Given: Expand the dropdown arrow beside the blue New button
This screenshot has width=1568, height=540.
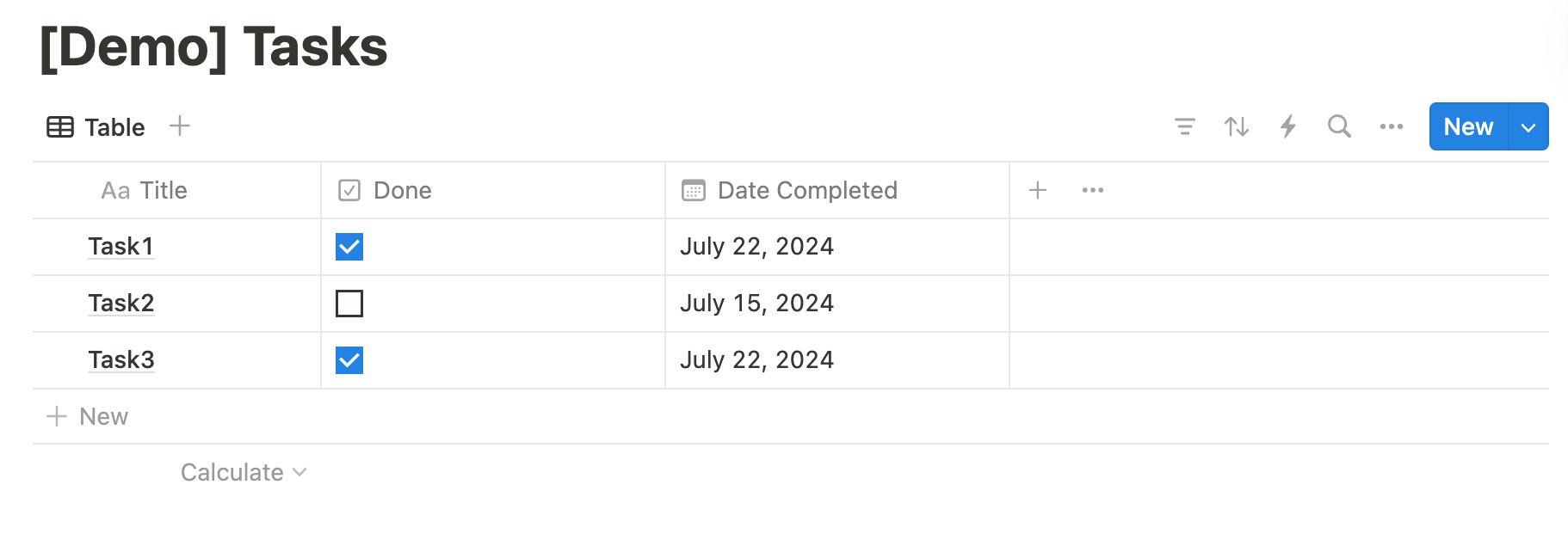Looking at the screenshot, I should 1528,127.
